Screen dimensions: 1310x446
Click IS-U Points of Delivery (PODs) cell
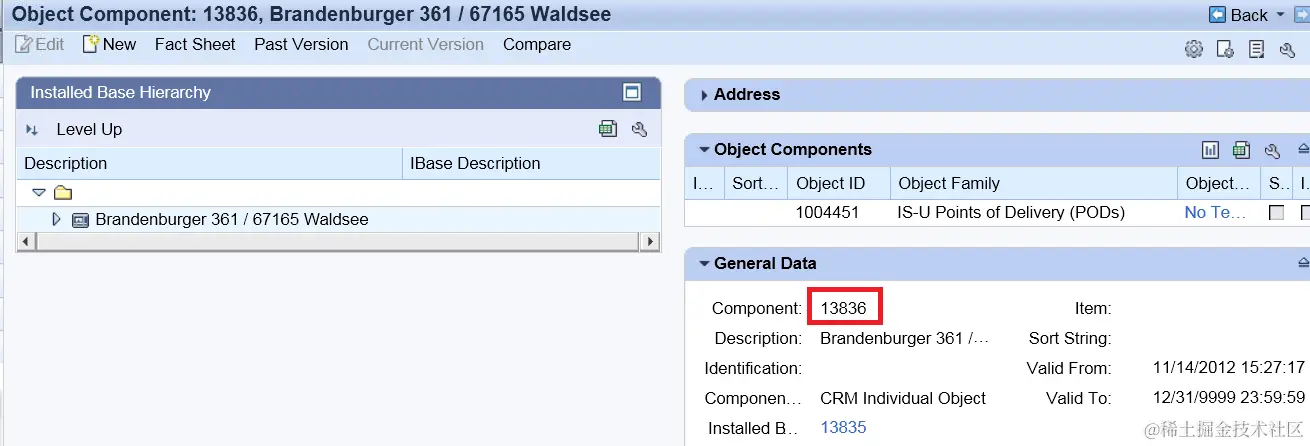(1011, 212)
